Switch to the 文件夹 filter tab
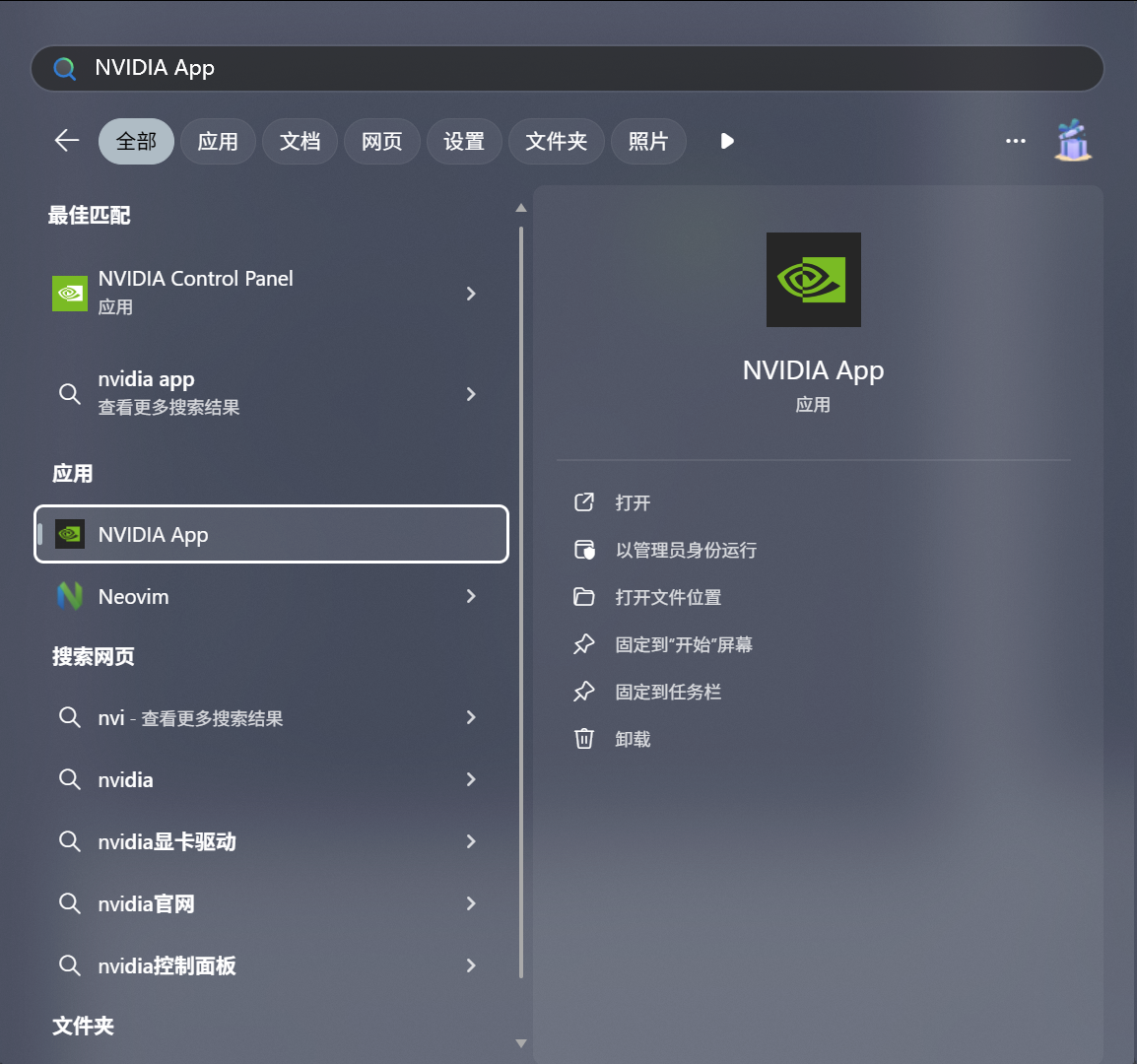Image resolution: width=1137 pixels, height=1064 pixels. click(556, 141)
